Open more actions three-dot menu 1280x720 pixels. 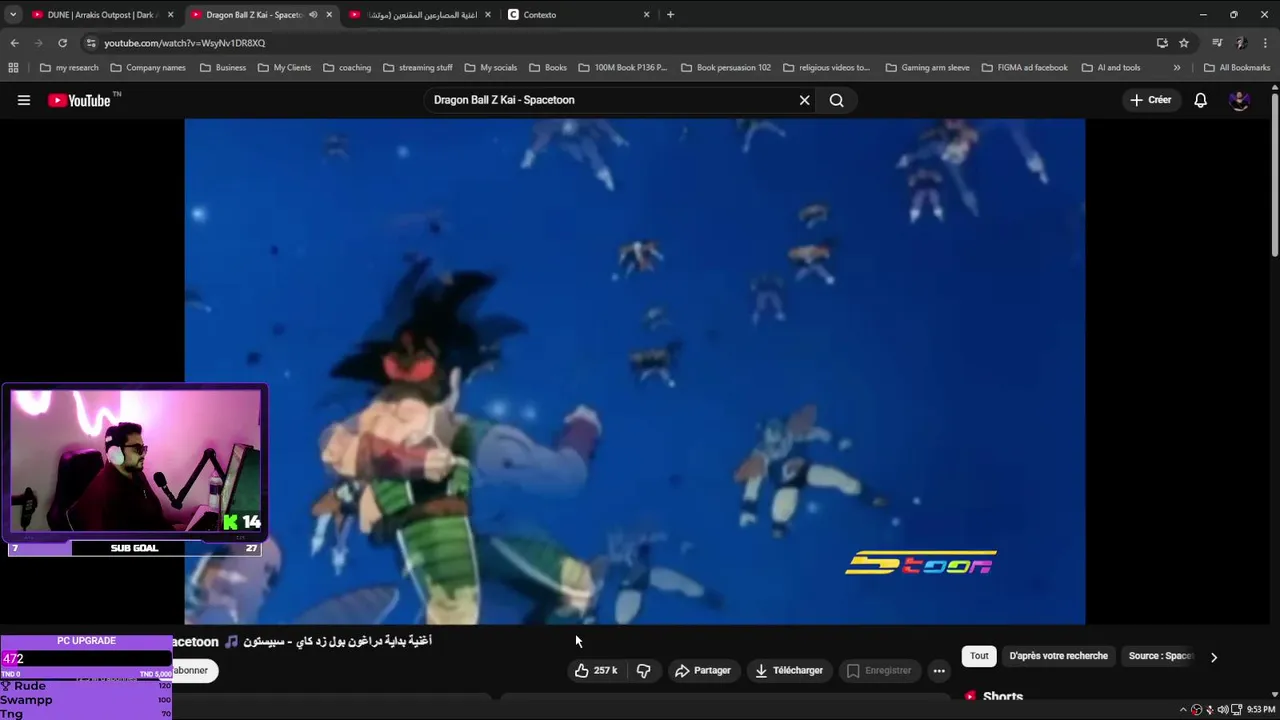pyautogui.click(x=939, y=671)
